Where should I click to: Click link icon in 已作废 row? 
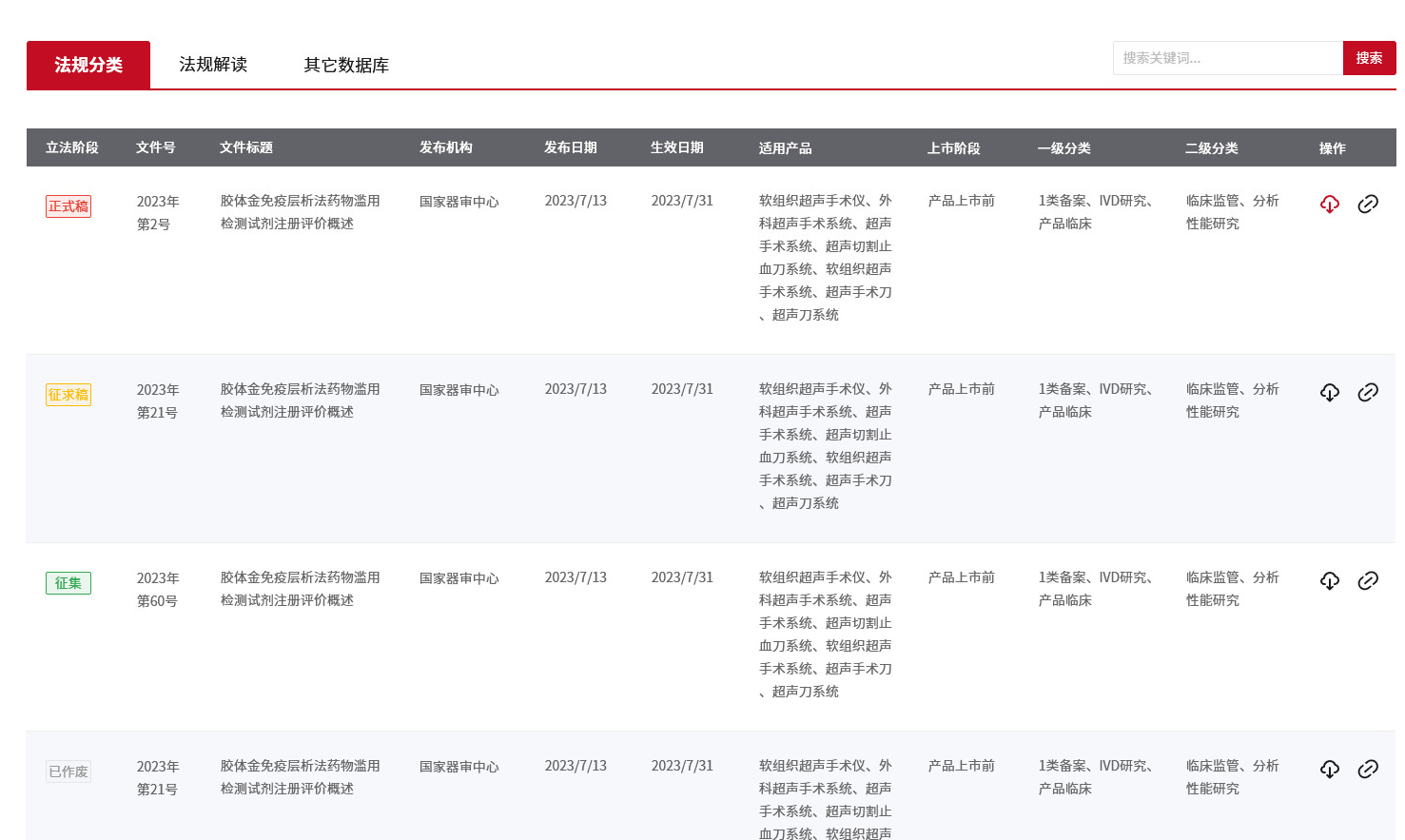(1367, 769)
